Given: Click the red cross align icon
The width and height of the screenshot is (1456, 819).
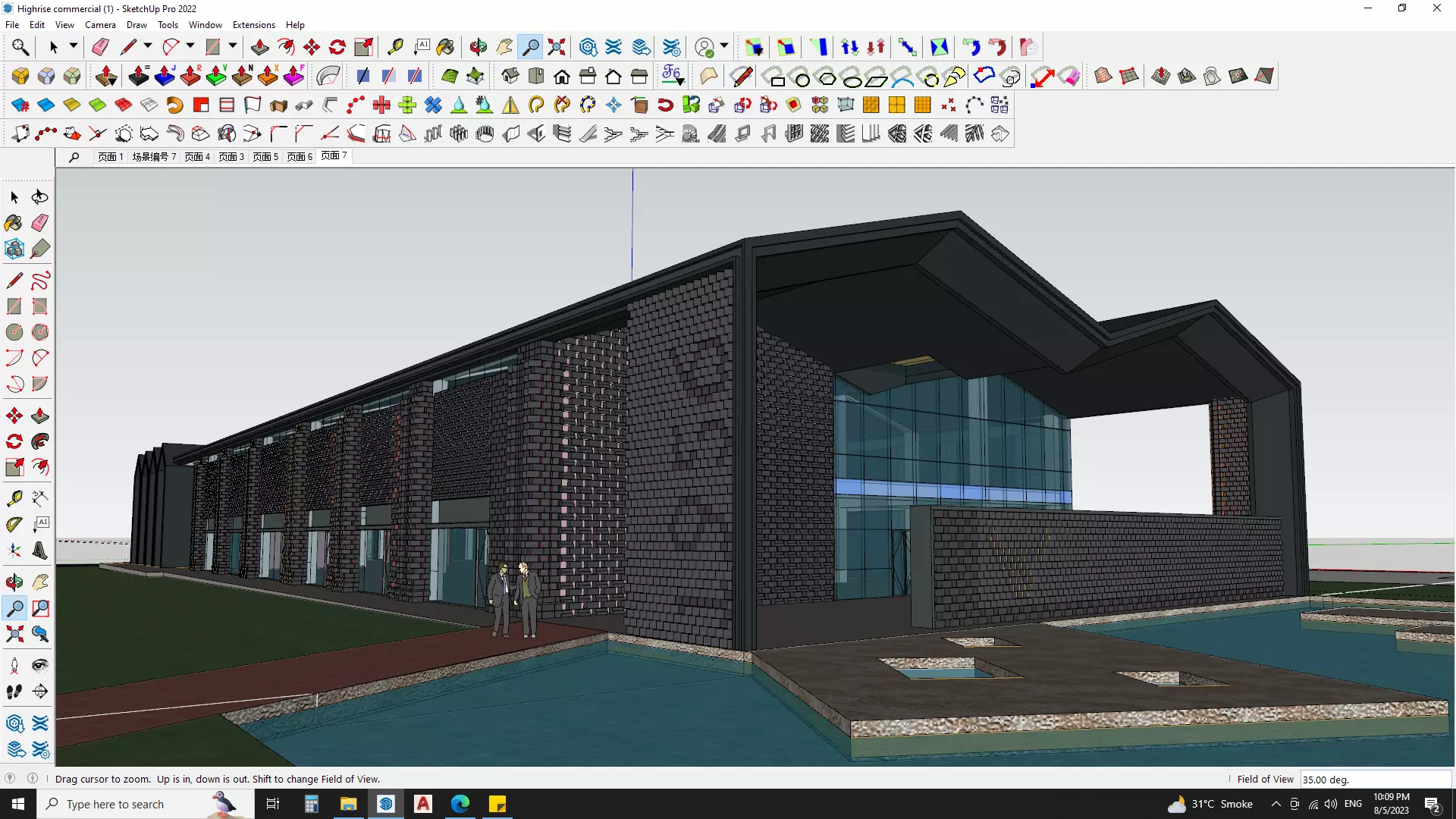Looking at the screenshot, I should pos(381,105).
